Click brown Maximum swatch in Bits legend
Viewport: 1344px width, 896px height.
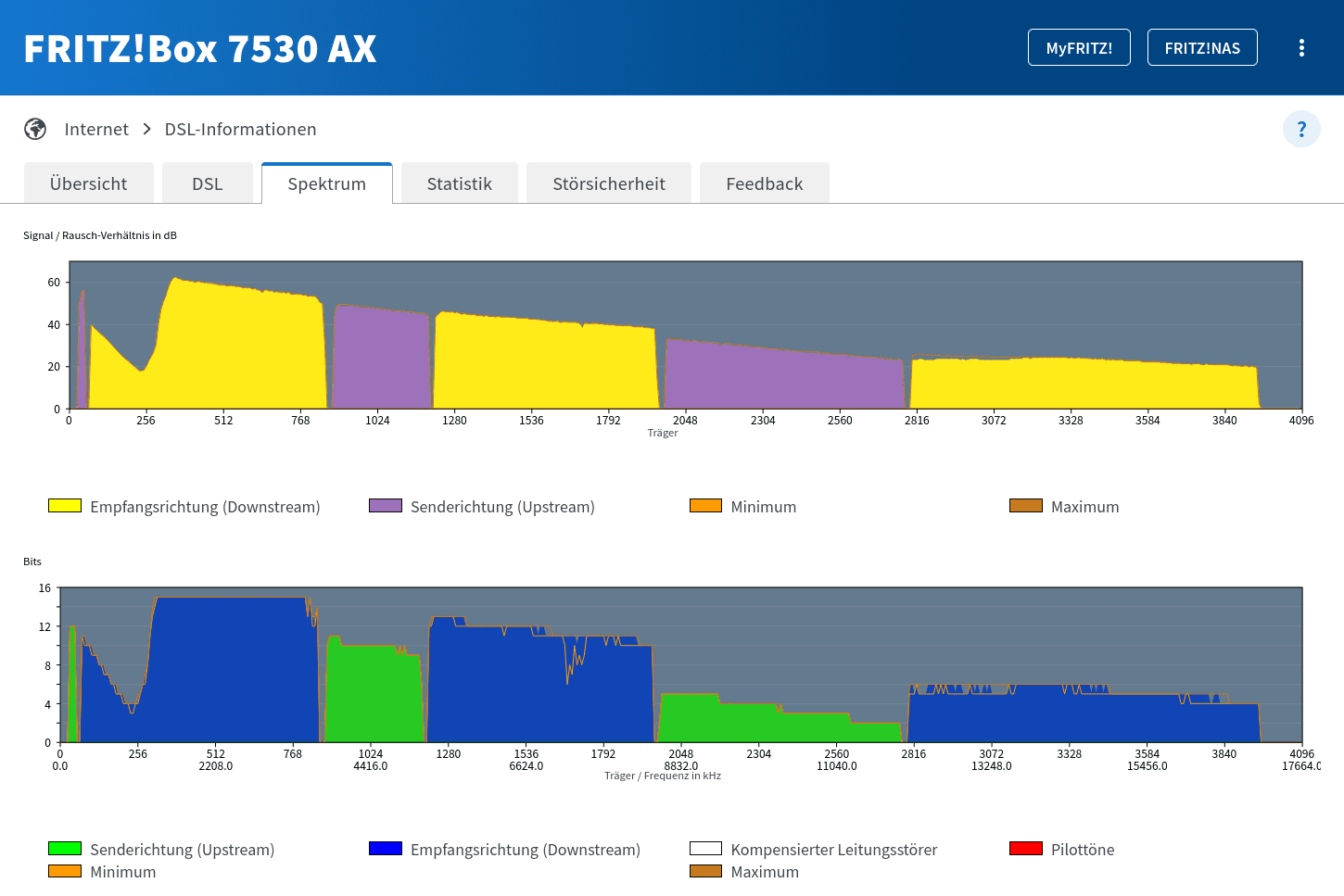point(705,871)
